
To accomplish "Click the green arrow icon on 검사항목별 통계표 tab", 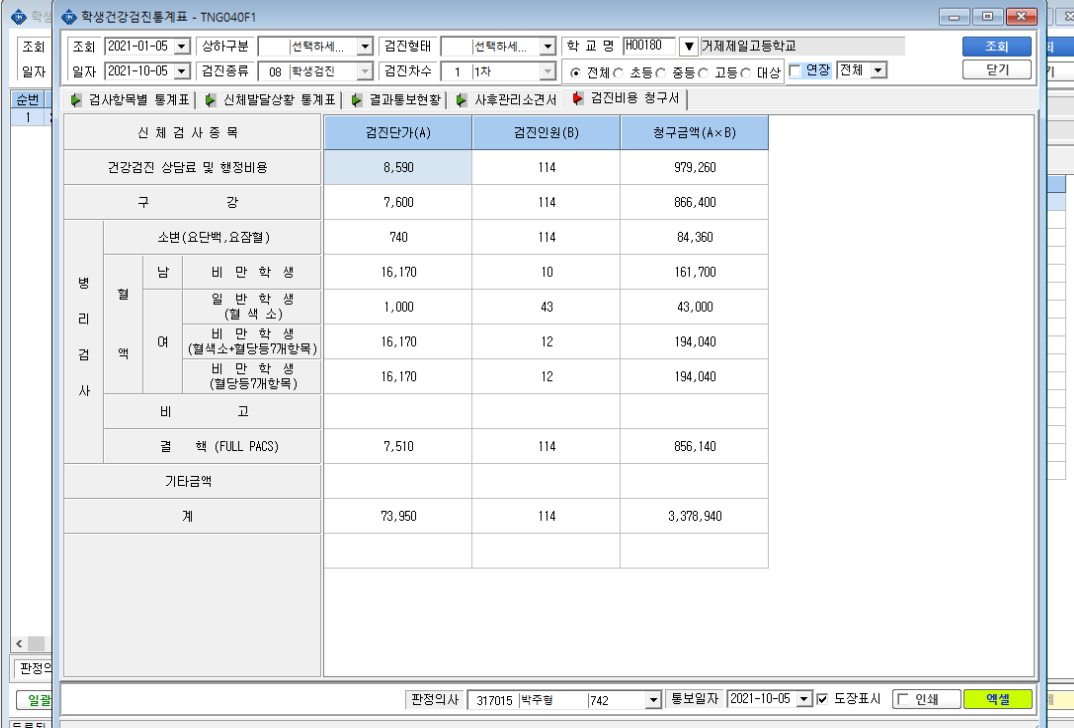I will [75, 100].
